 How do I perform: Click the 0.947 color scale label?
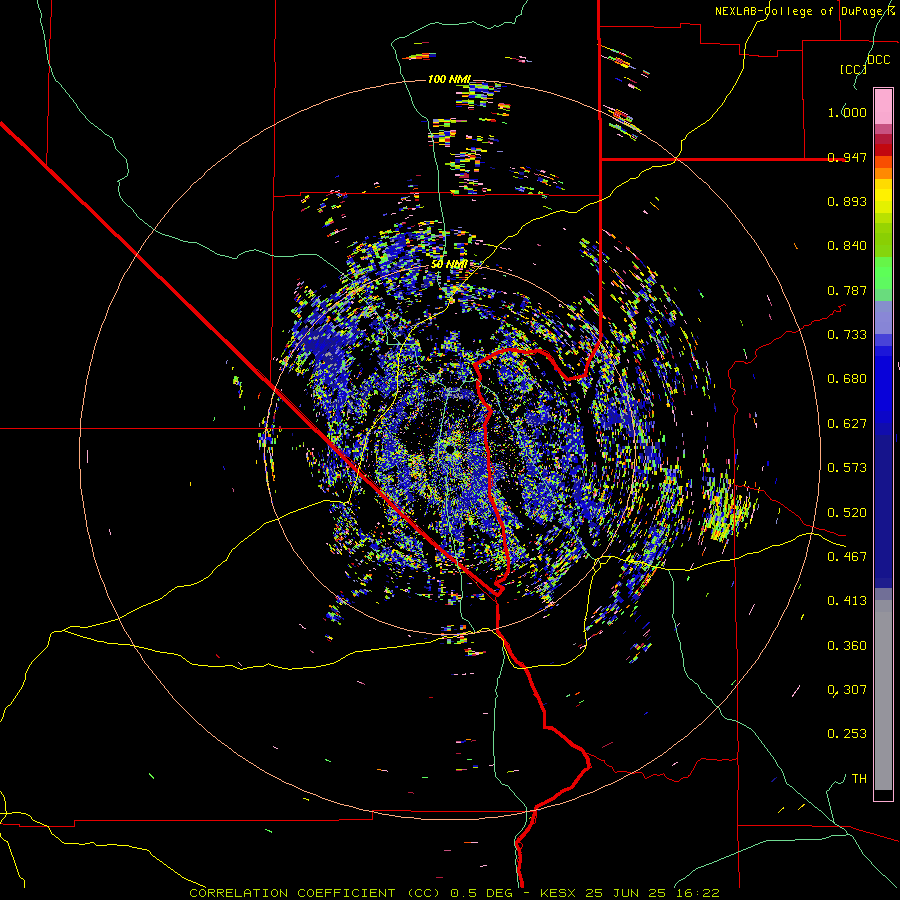pos(847,157)
